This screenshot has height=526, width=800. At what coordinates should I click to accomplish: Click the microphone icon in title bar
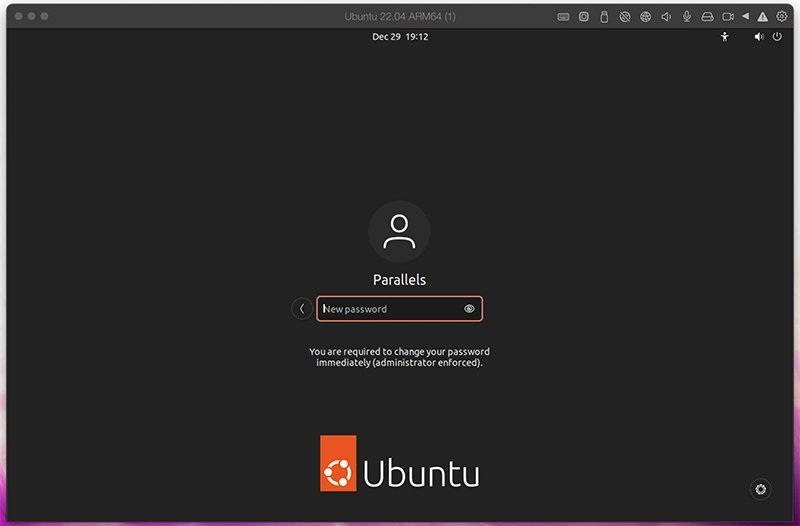coord(687,17)
